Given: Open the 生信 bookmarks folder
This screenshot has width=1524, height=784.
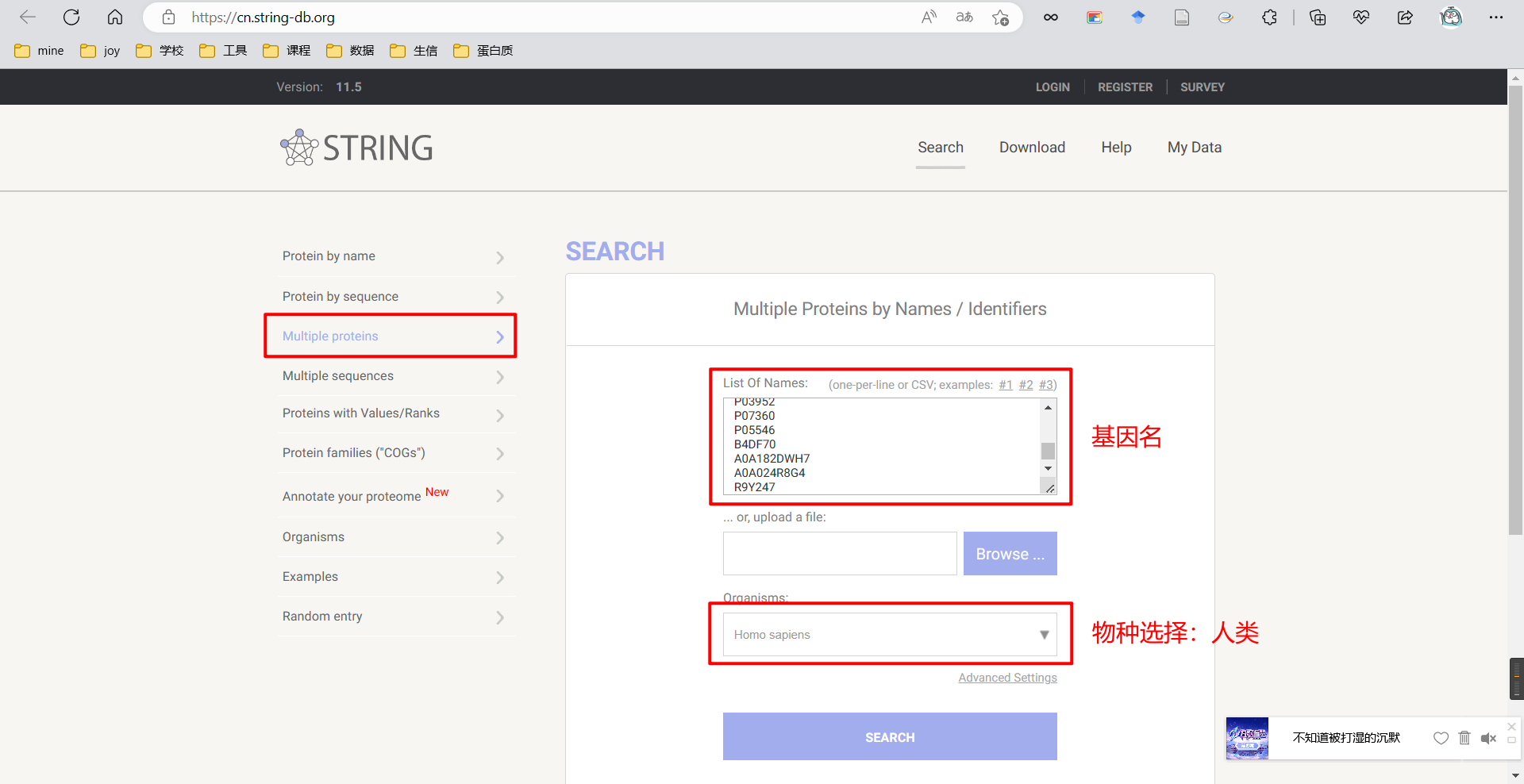Looking at the screenshot, I should pos(414,51).
